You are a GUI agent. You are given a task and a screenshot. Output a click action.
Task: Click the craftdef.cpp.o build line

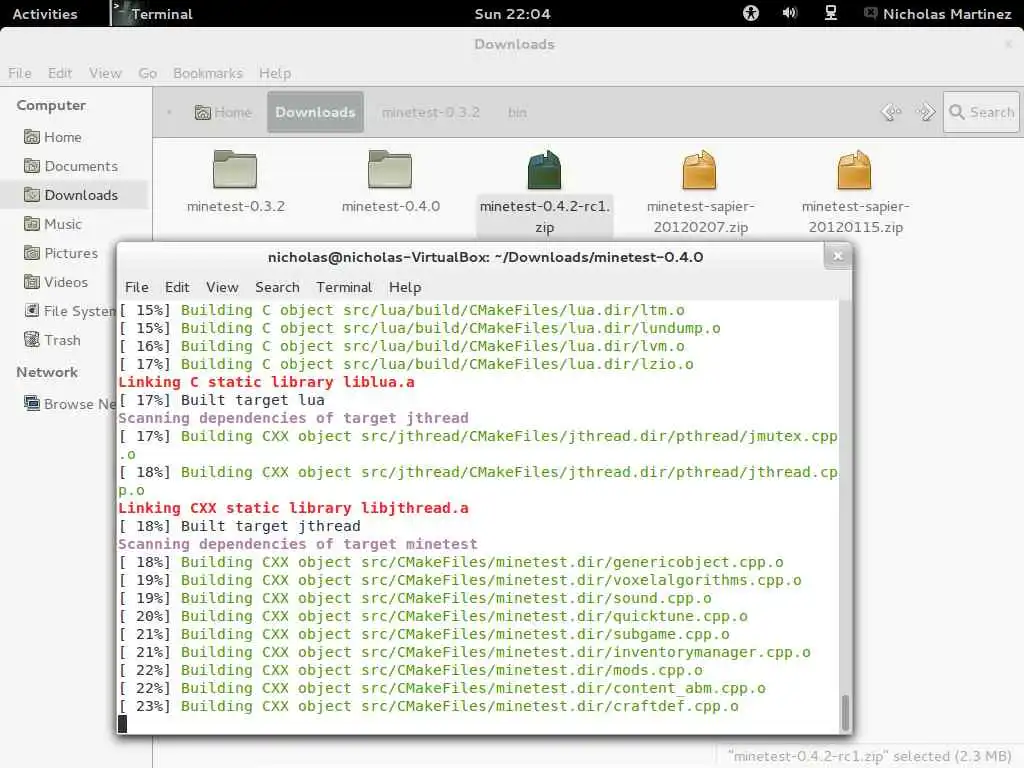pos(428,706)
